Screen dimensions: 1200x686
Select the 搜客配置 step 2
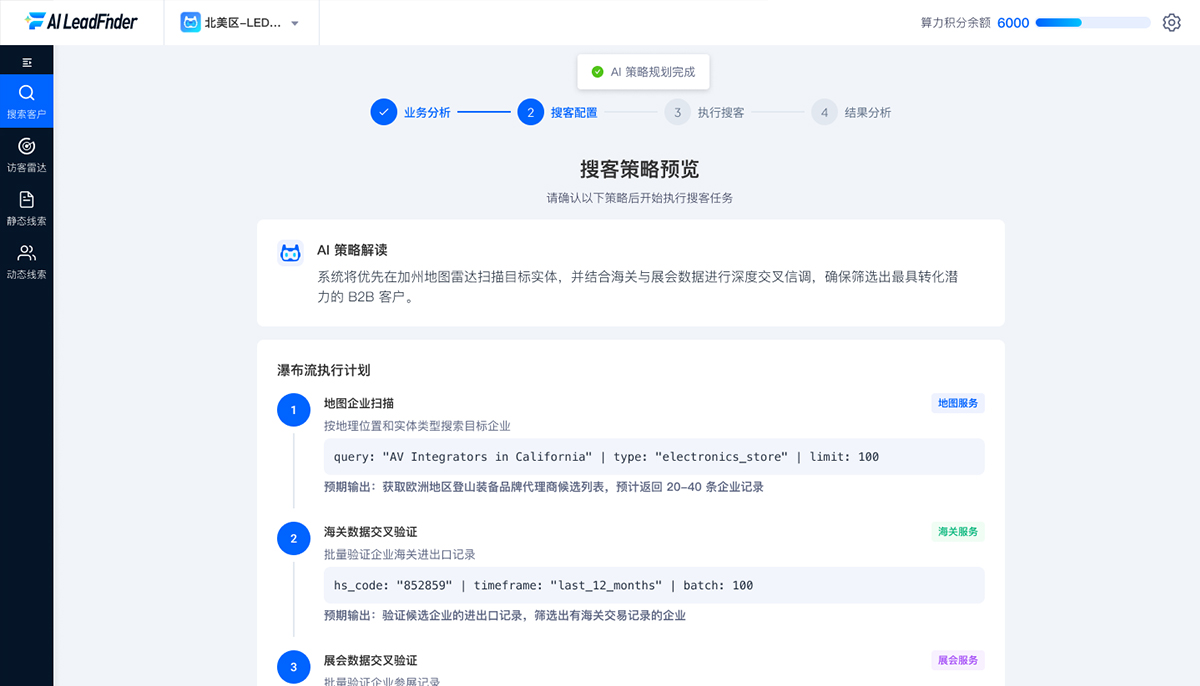pos(531,112)
